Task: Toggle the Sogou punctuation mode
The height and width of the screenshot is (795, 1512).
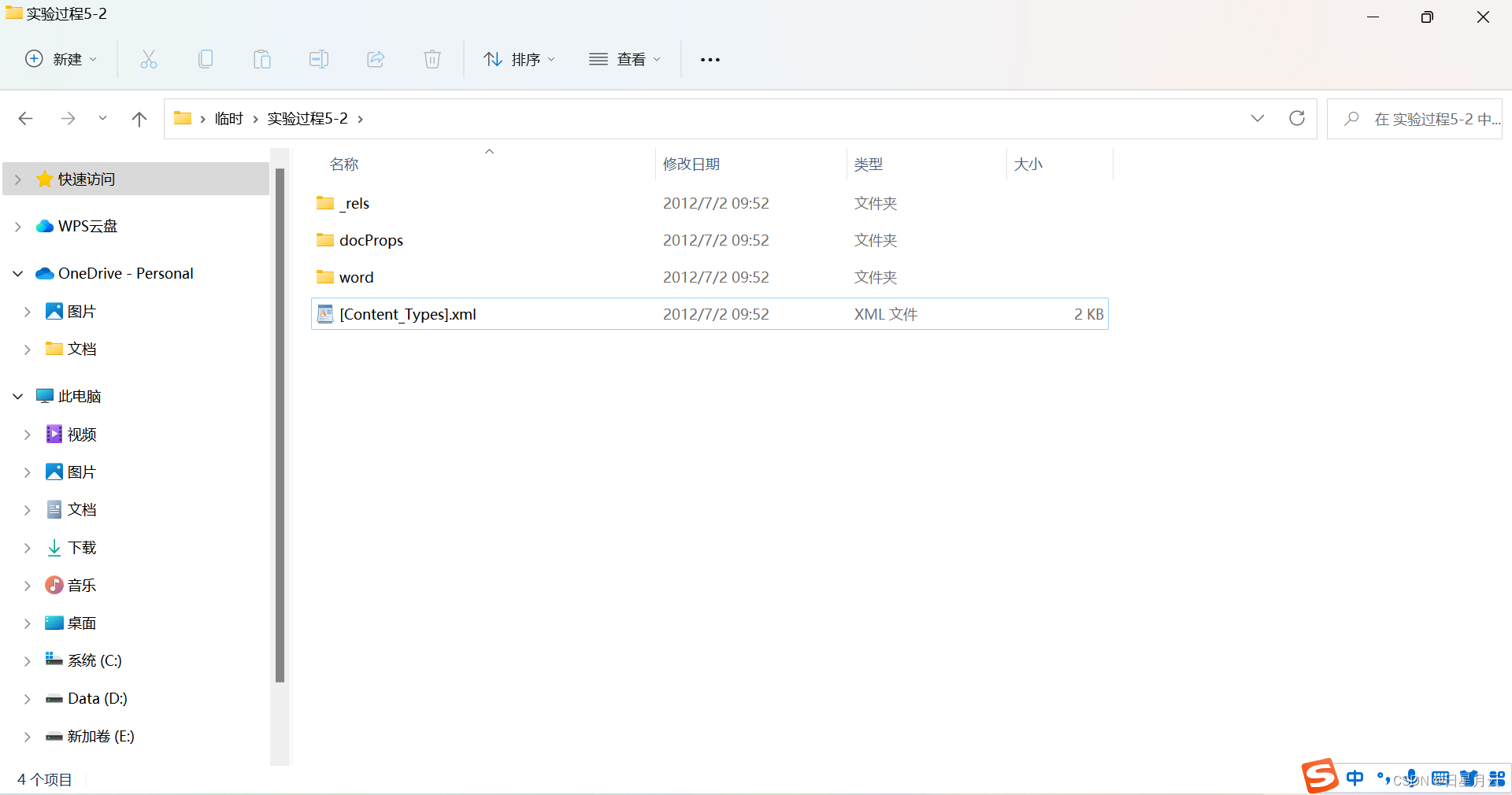Action: (1384, 778)
